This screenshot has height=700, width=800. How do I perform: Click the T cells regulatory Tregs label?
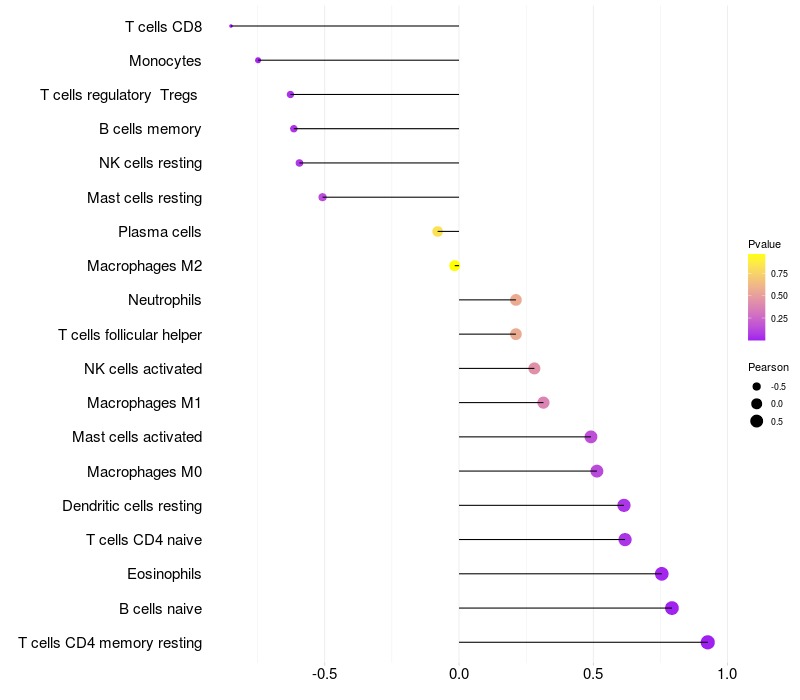119,95
